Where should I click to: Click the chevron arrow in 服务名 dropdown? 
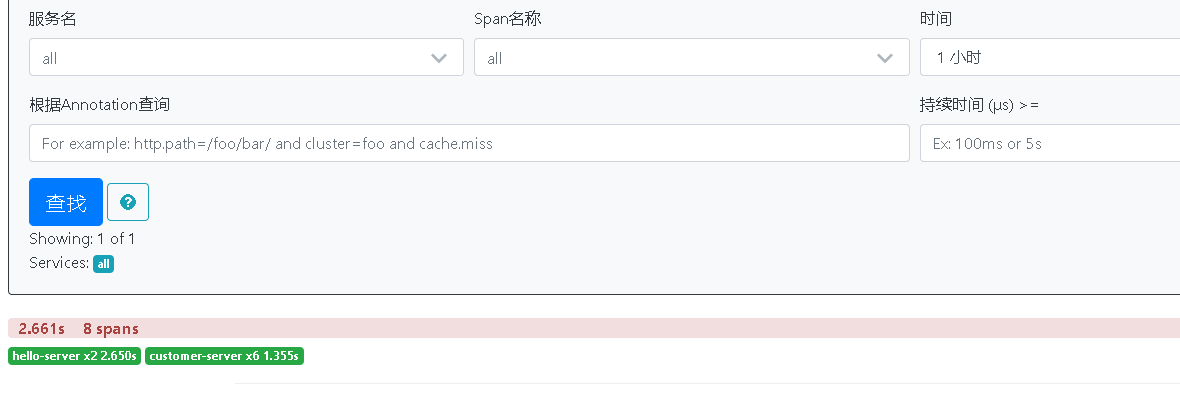[439, 58]
